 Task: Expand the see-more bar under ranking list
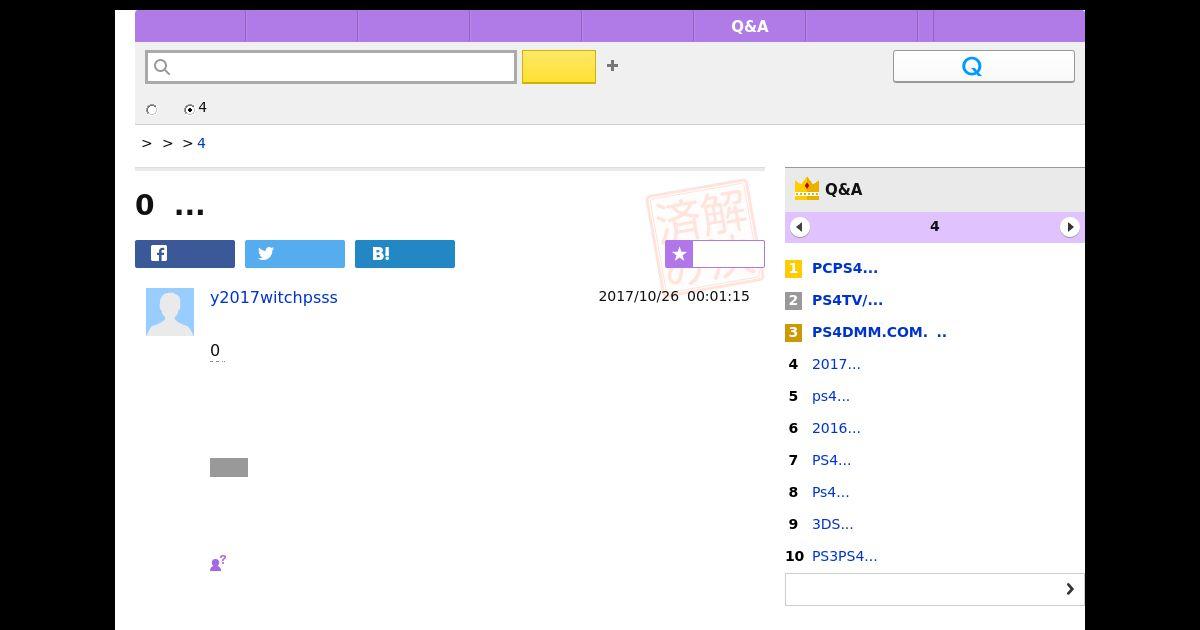click(x=935, y=589)
